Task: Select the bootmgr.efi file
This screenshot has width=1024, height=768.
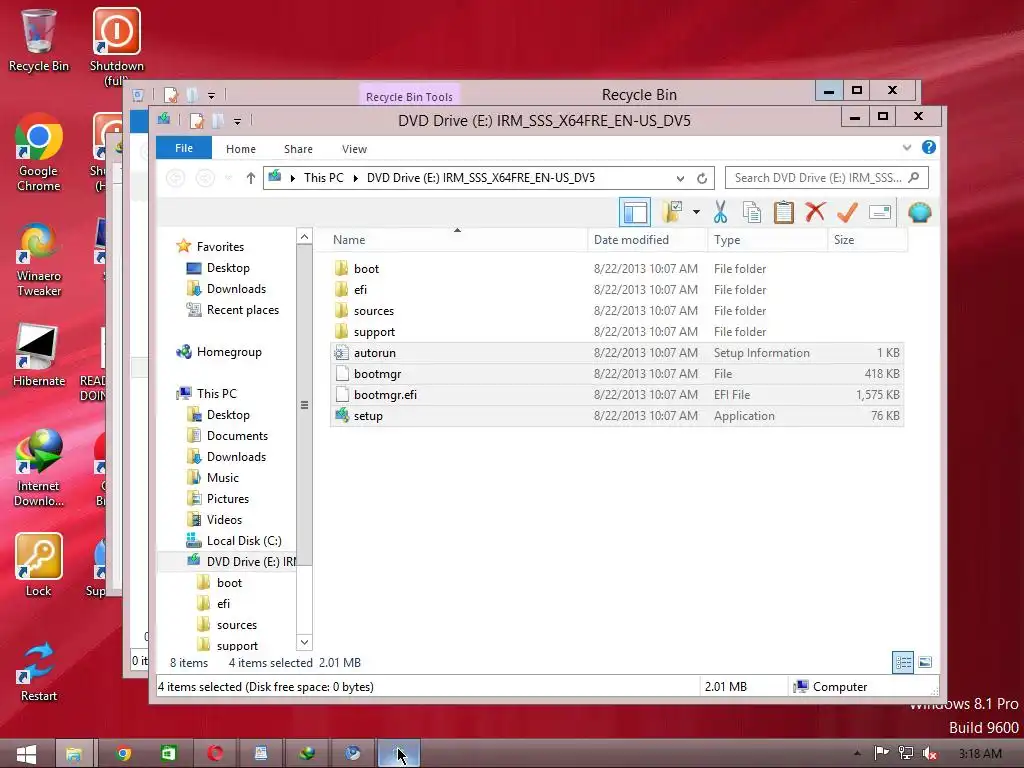Action: click(x=616, y=394)
